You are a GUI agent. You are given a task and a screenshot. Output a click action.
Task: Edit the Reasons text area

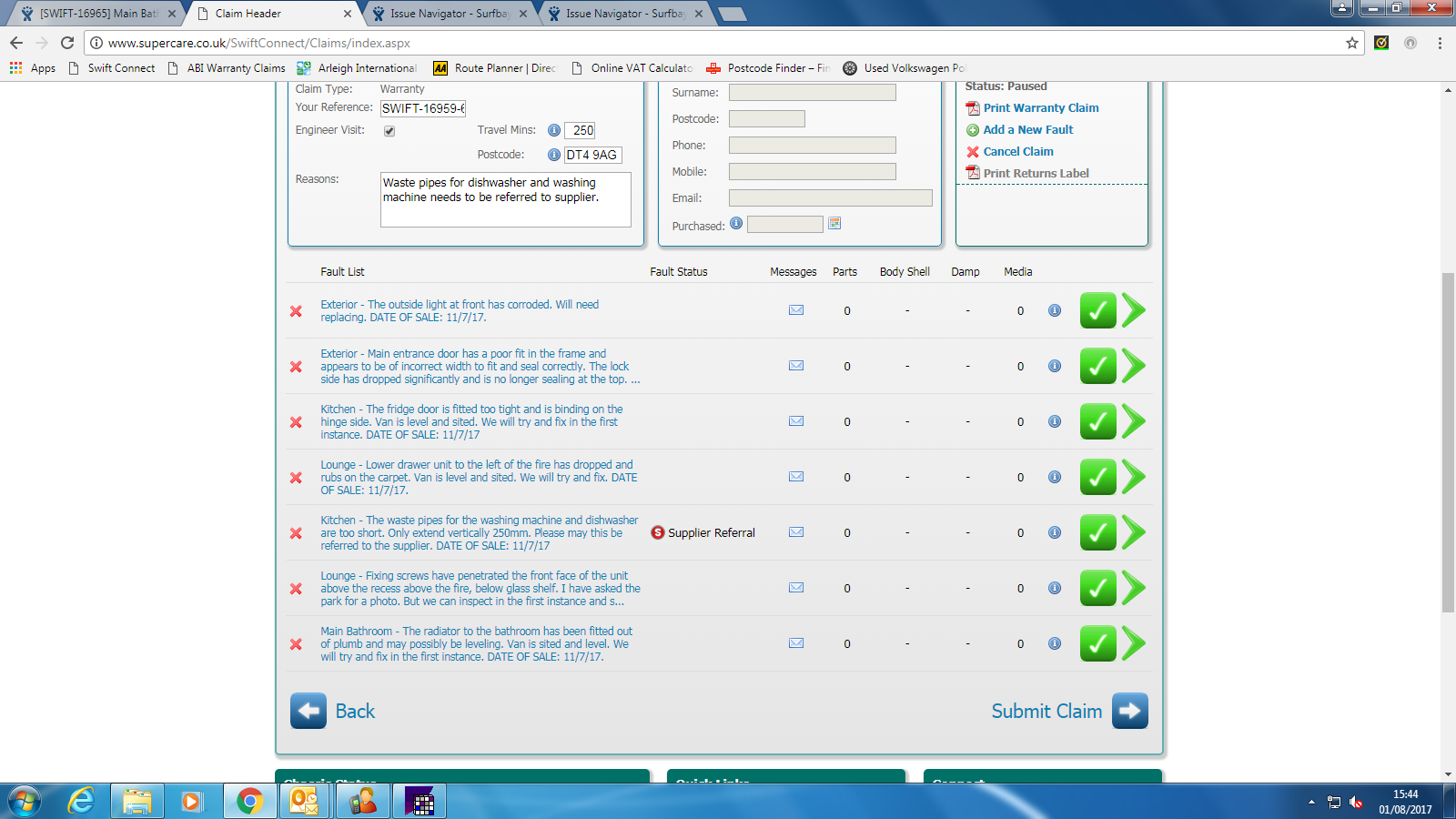[x=506, y=199]
